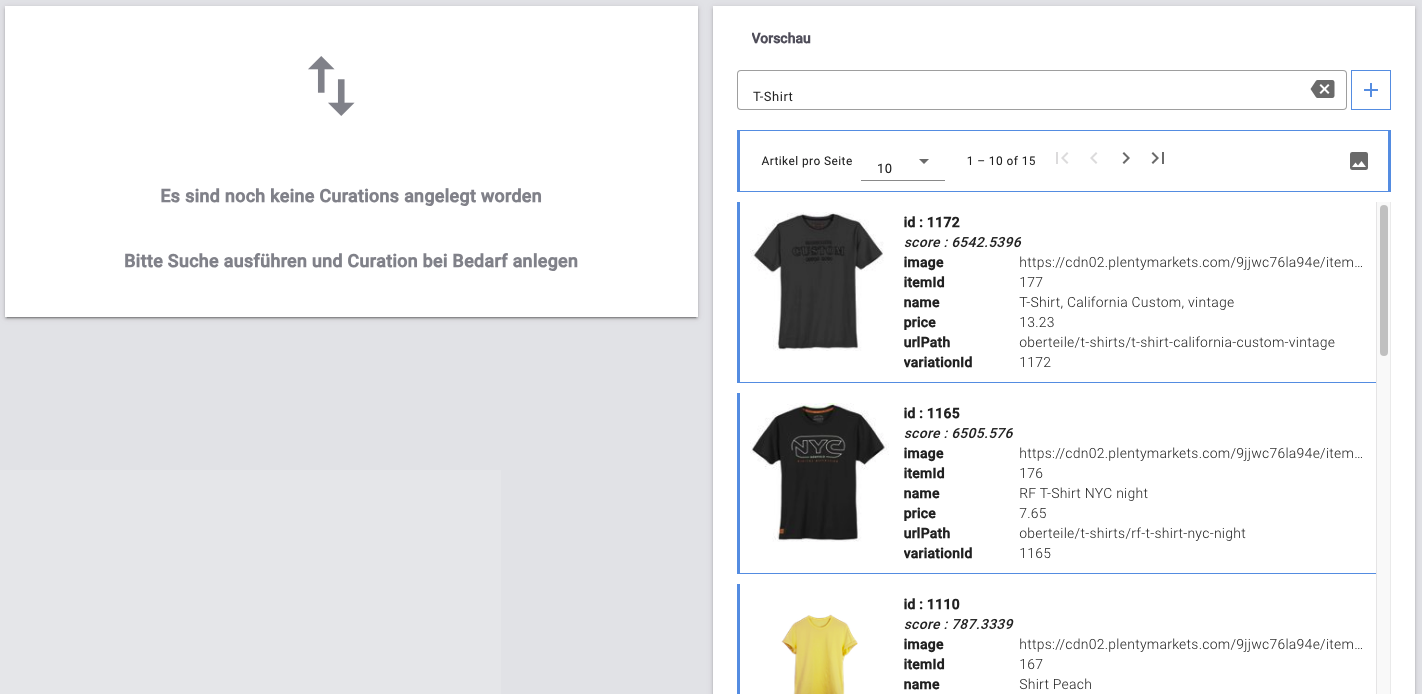Click the price value 13.23

click(x=1035, y=322)
